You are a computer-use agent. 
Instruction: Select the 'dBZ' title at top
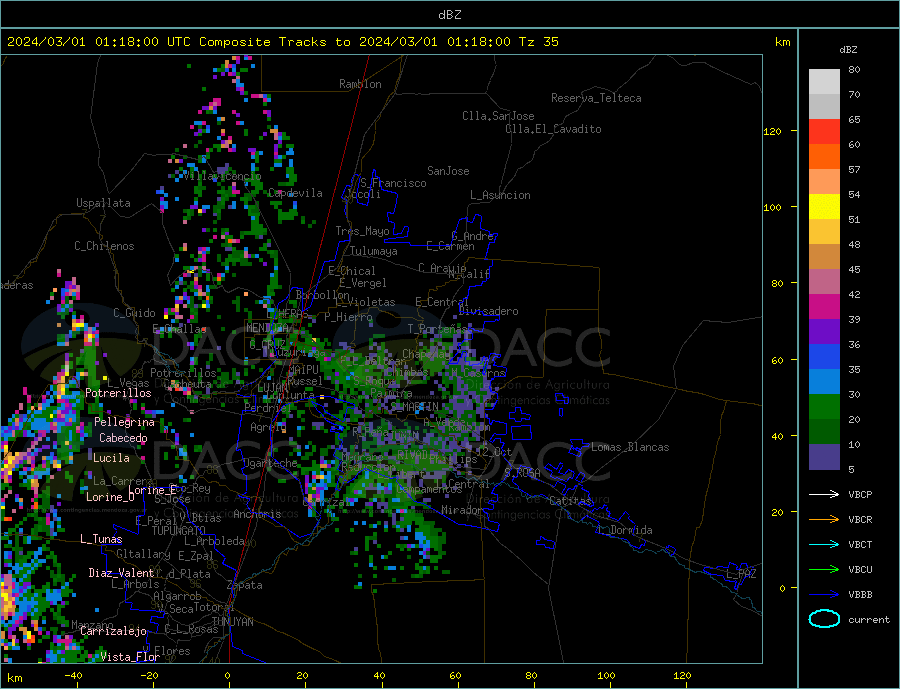tap(449, 15)
